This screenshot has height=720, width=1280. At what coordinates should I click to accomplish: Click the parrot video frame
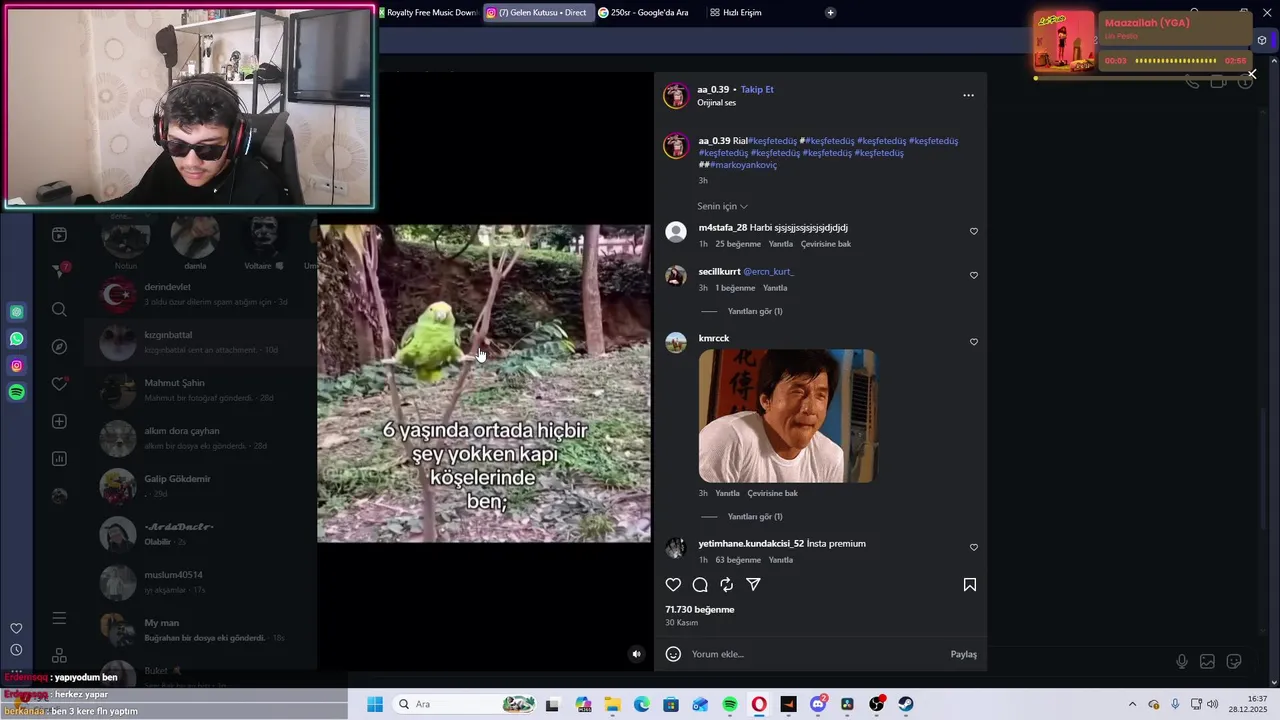[x=484, y=383]
